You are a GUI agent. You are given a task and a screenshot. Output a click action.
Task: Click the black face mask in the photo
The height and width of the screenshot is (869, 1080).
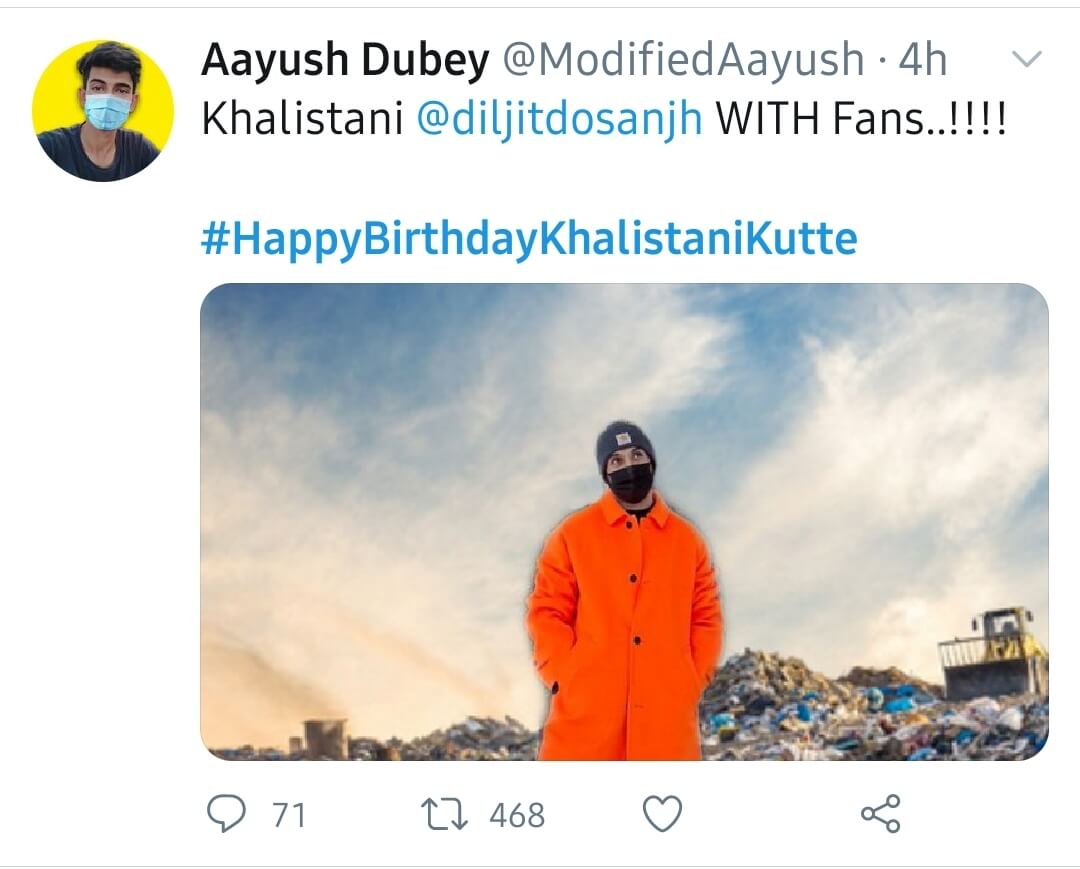point(630,482)
